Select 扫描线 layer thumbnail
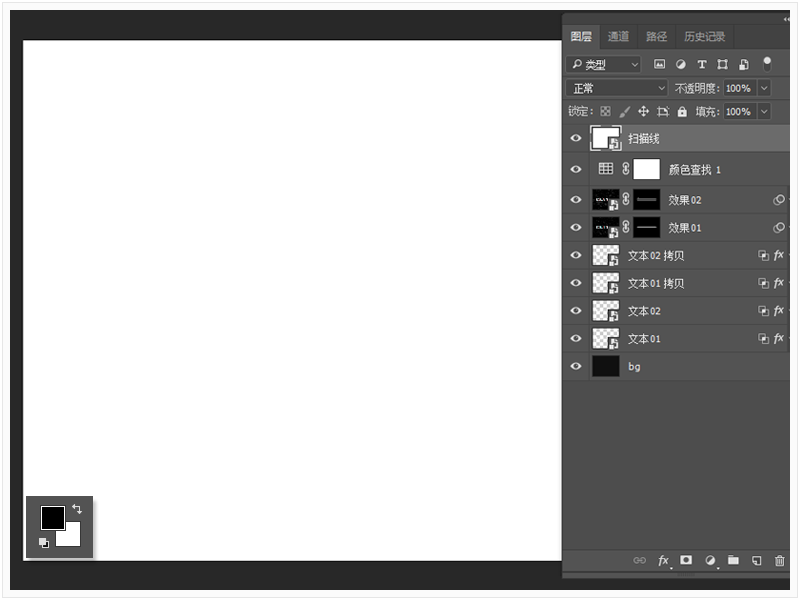 [x=606, y=138]
